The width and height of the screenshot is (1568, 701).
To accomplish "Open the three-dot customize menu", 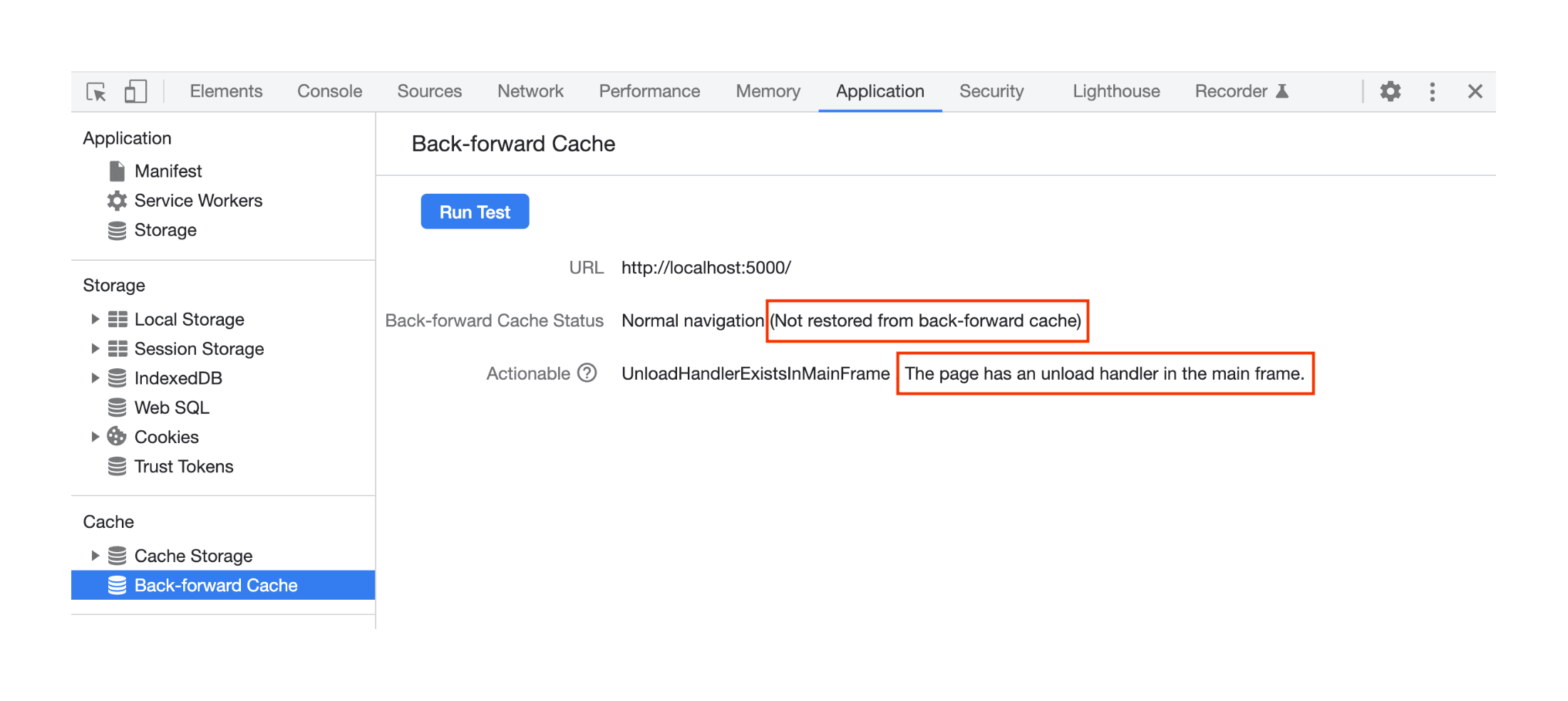I will tap(1432, 92).
